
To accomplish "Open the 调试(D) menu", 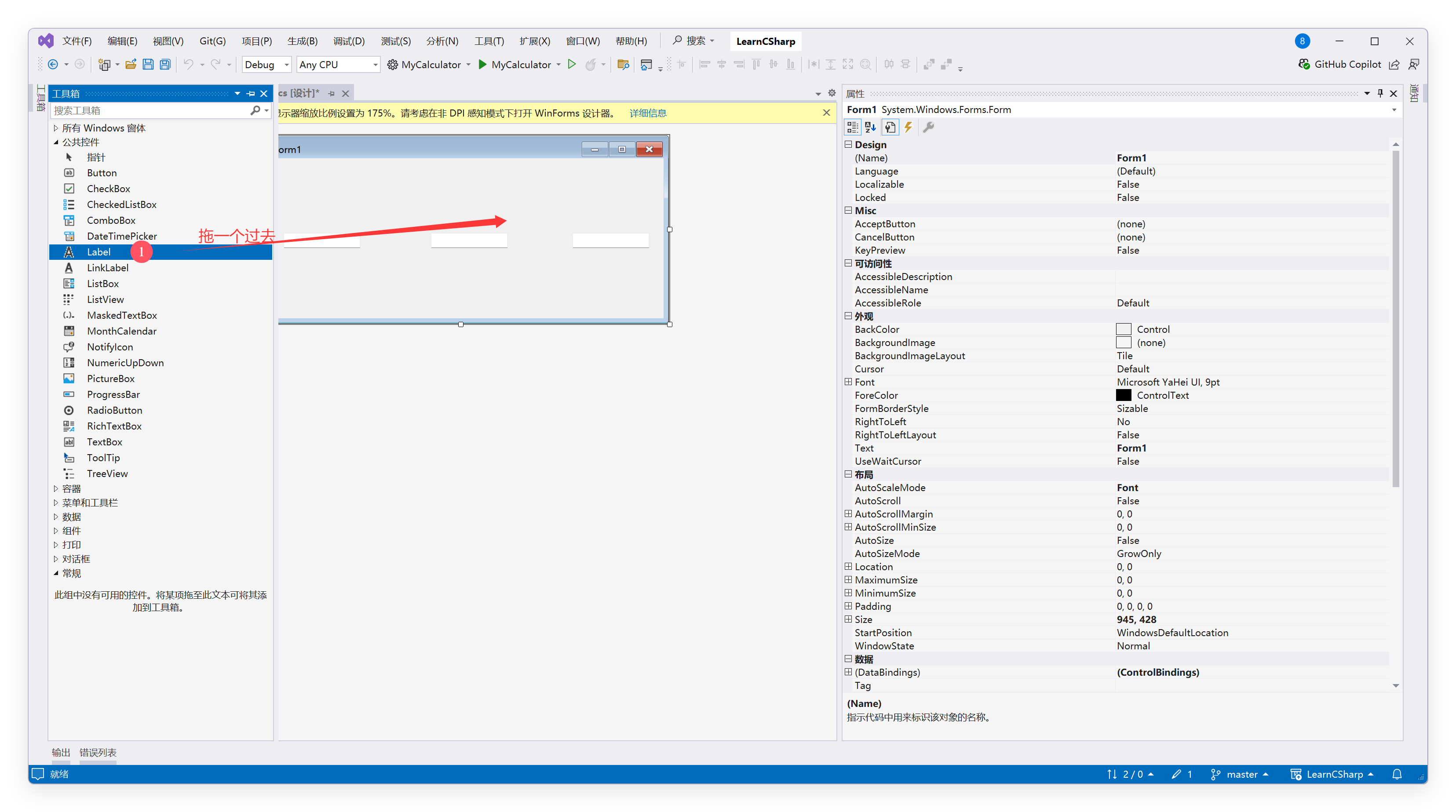I will pyautogui.click(x=349, y=41).
